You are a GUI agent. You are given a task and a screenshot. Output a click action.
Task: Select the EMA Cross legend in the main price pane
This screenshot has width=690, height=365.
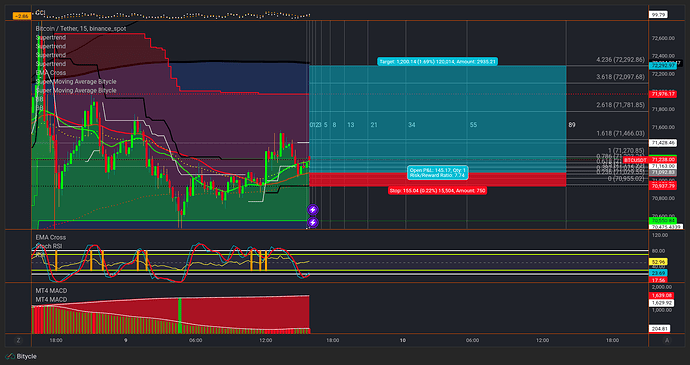pyautogui.click(x=51, y=73)
